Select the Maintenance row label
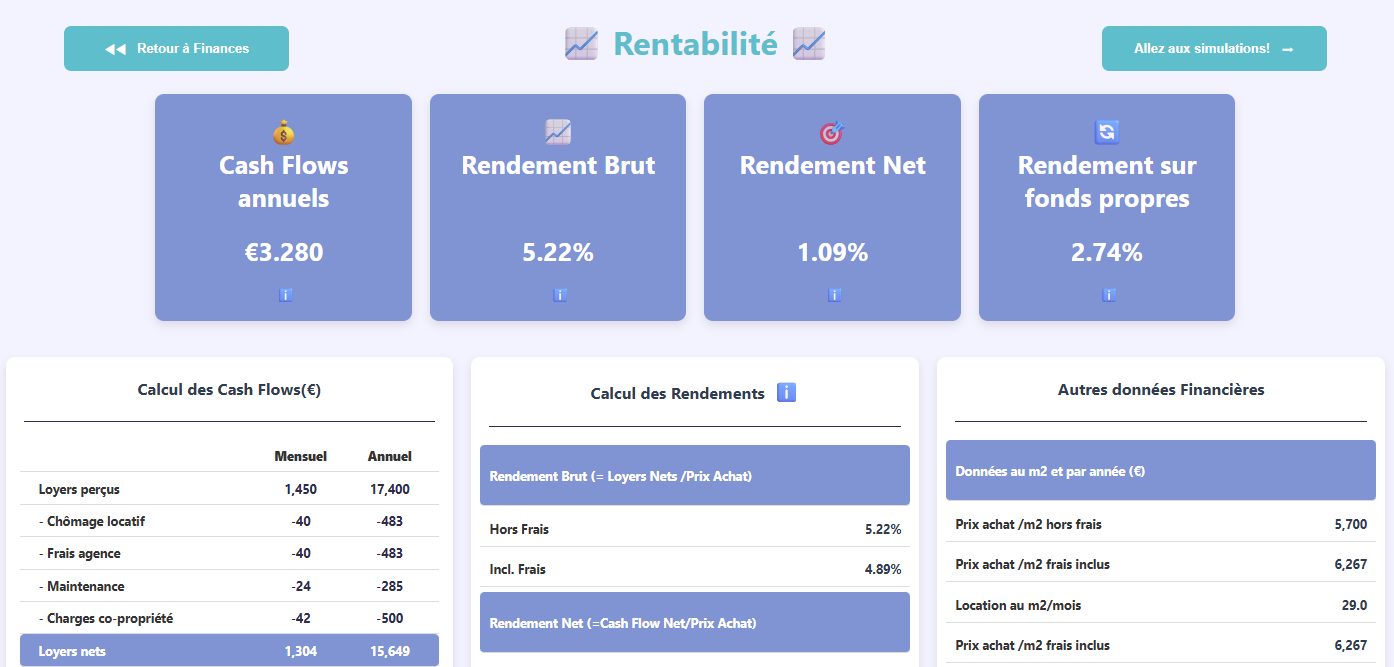The width and height of the screenshot is (1394, 667). point(82,586)
